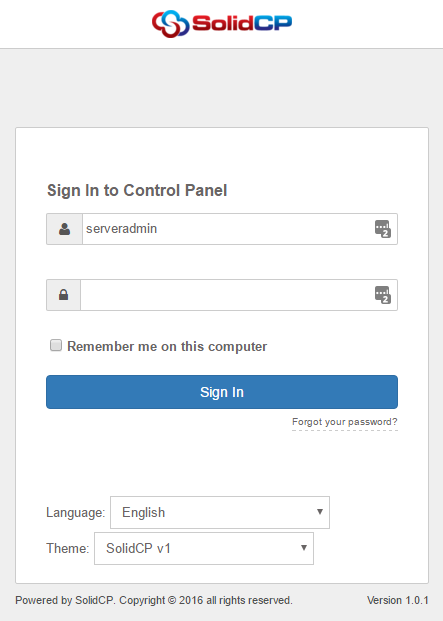The height and width of the screenshot is (621, 443).
Task: Open password manager icon in username field
Action: click(x=383, y=229)
